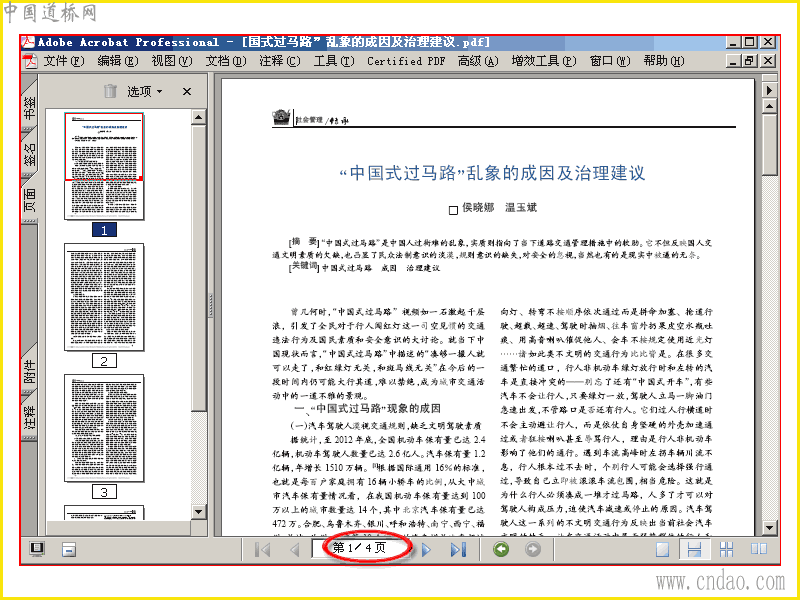Jump to last page arrow
The width and height of the screenshot is (800, 600).
pos(458,549)
